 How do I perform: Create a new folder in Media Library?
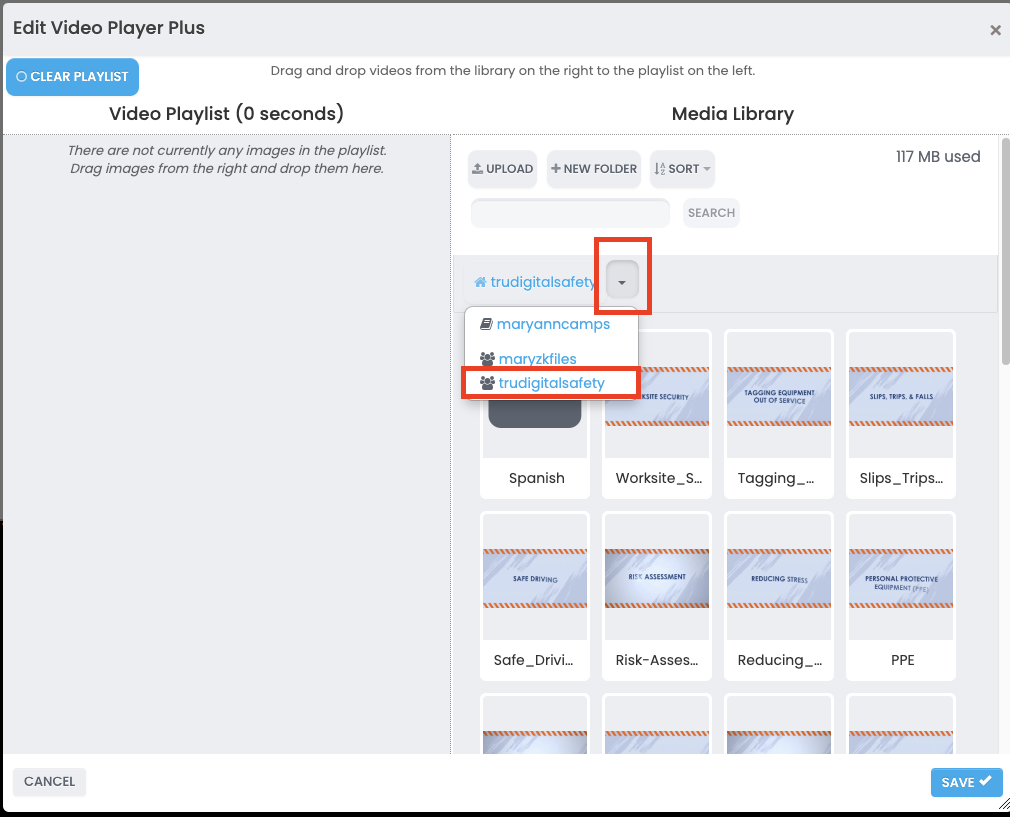coord(594,169)
